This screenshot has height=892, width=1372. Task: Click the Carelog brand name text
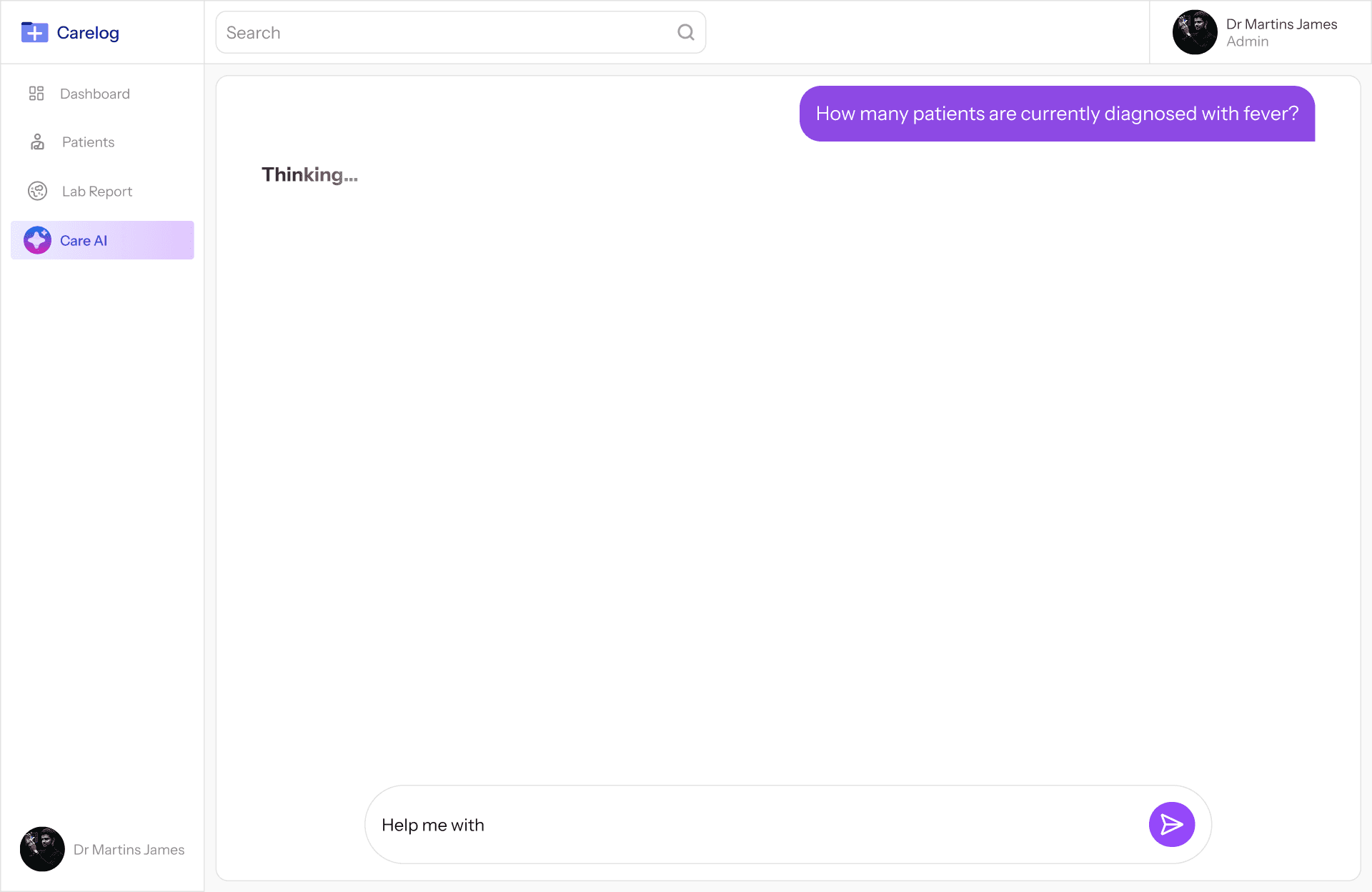(88, 33)
